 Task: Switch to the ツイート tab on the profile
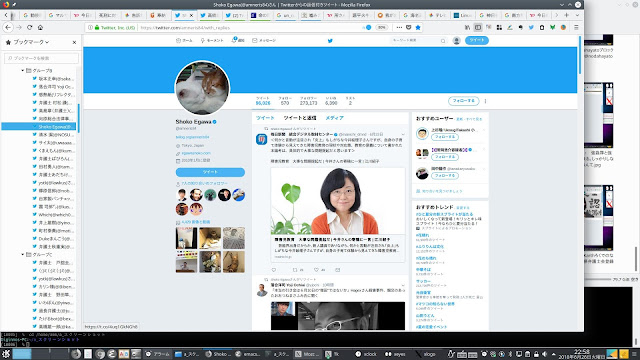265,118
